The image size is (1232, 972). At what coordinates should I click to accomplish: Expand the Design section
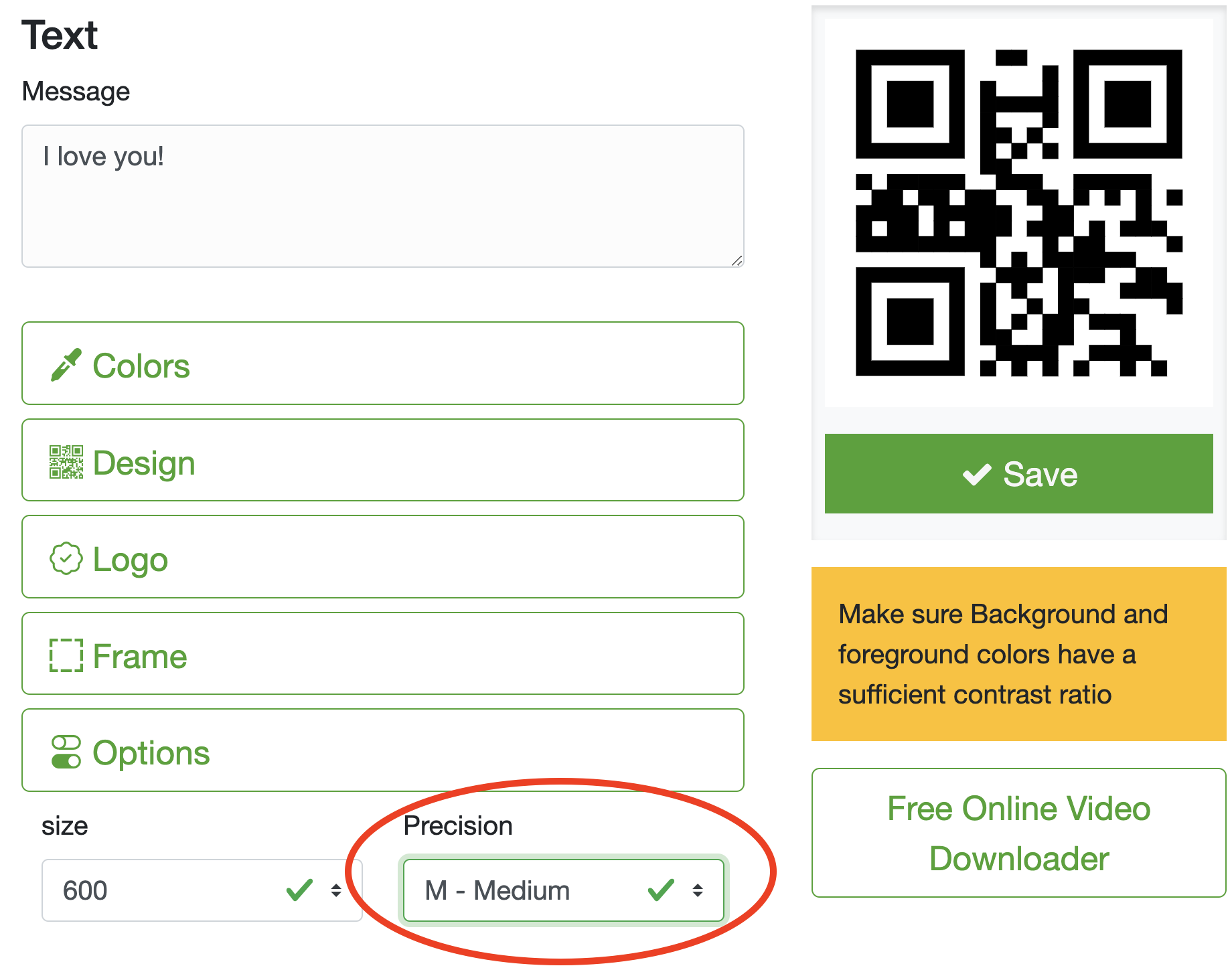pyautogui.click(x=383, y=460)
